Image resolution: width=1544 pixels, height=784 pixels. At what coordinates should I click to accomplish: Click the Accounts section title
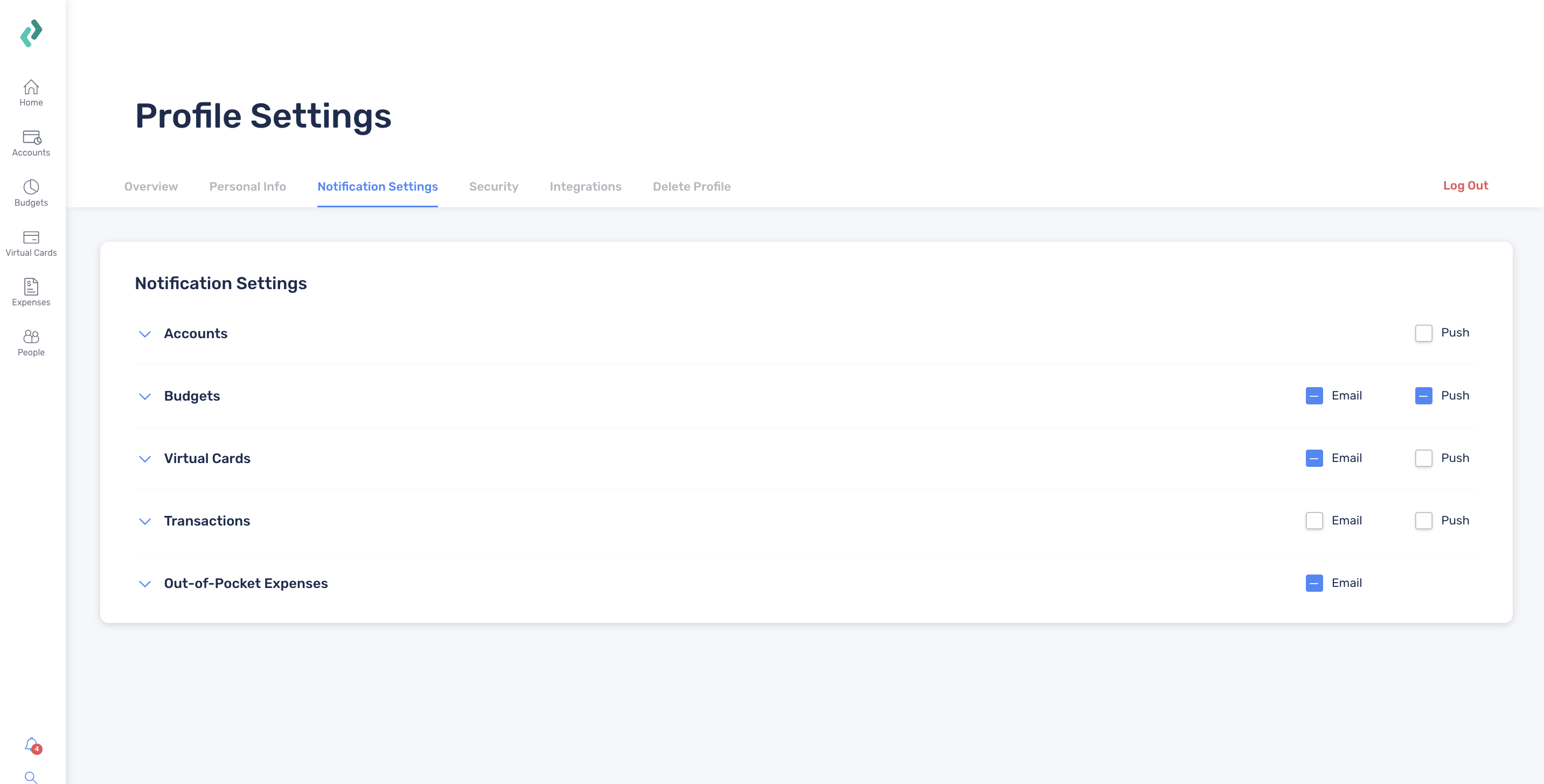coord(196,334)
